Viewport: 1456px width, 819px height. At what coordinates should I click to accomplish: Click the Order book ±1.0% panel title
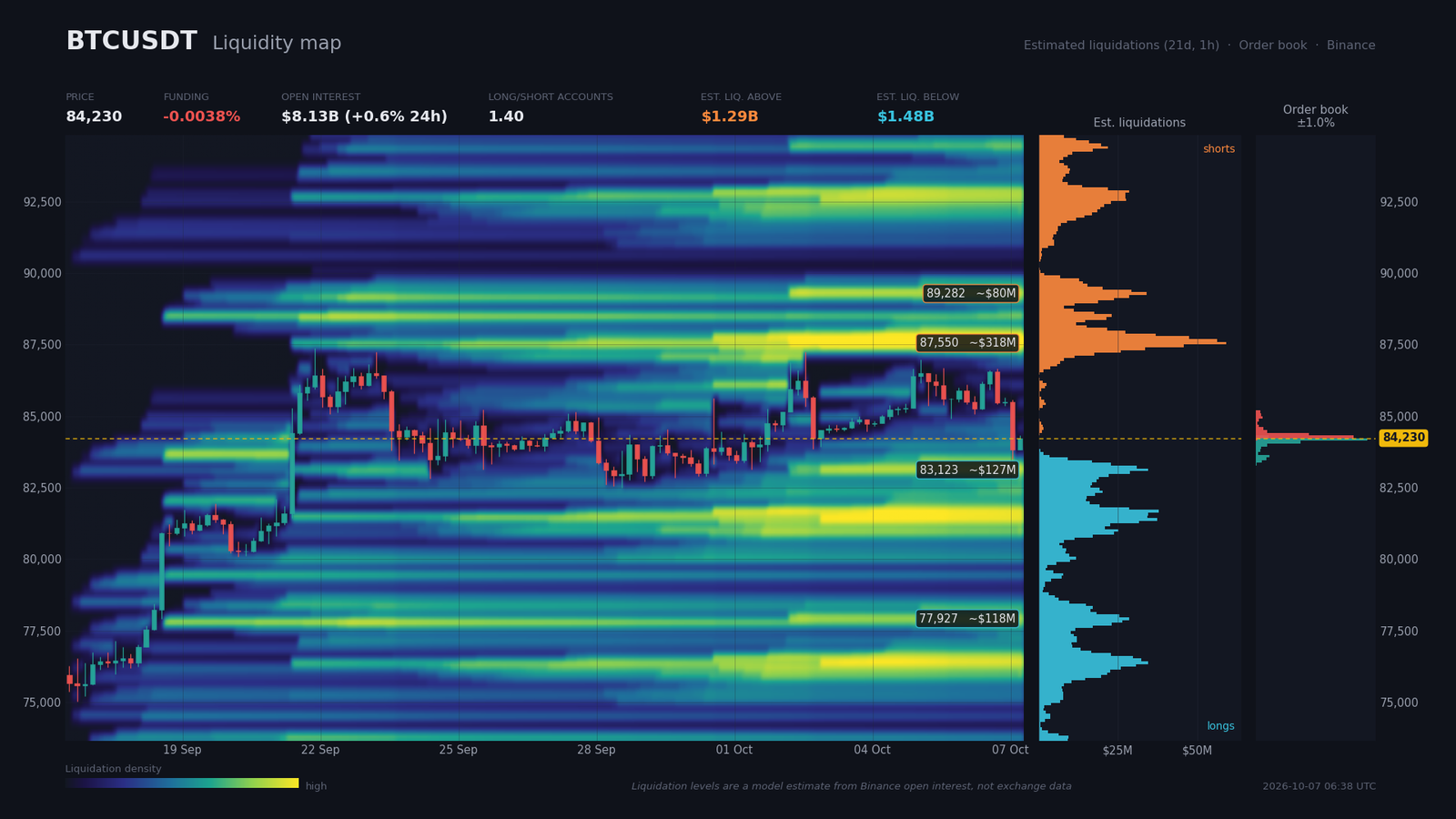1316,116
